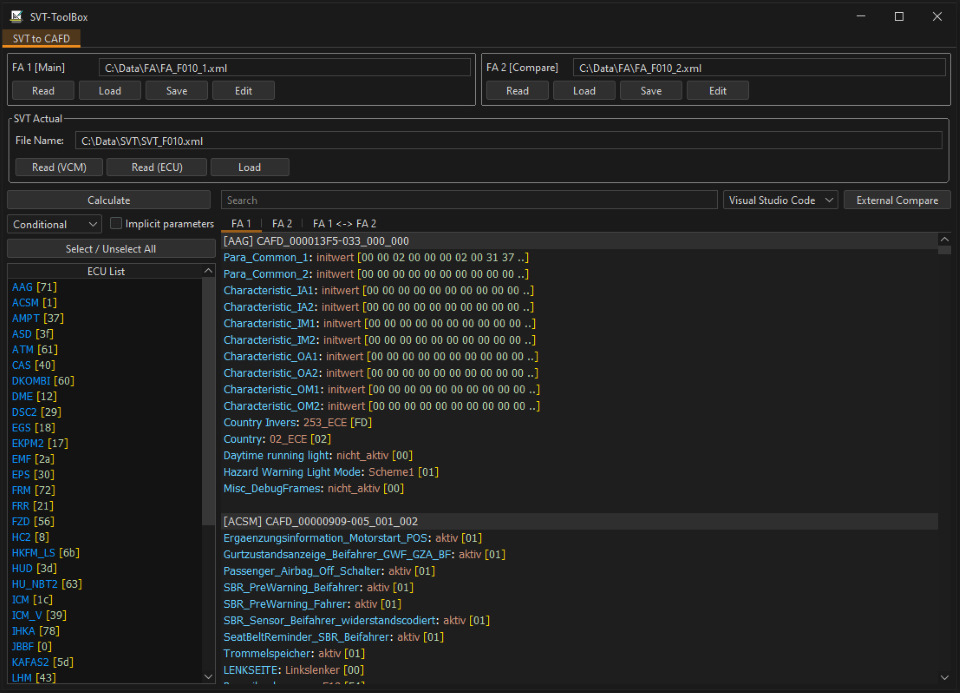Select the SVT to CAFD tab

tap(41, 38)
